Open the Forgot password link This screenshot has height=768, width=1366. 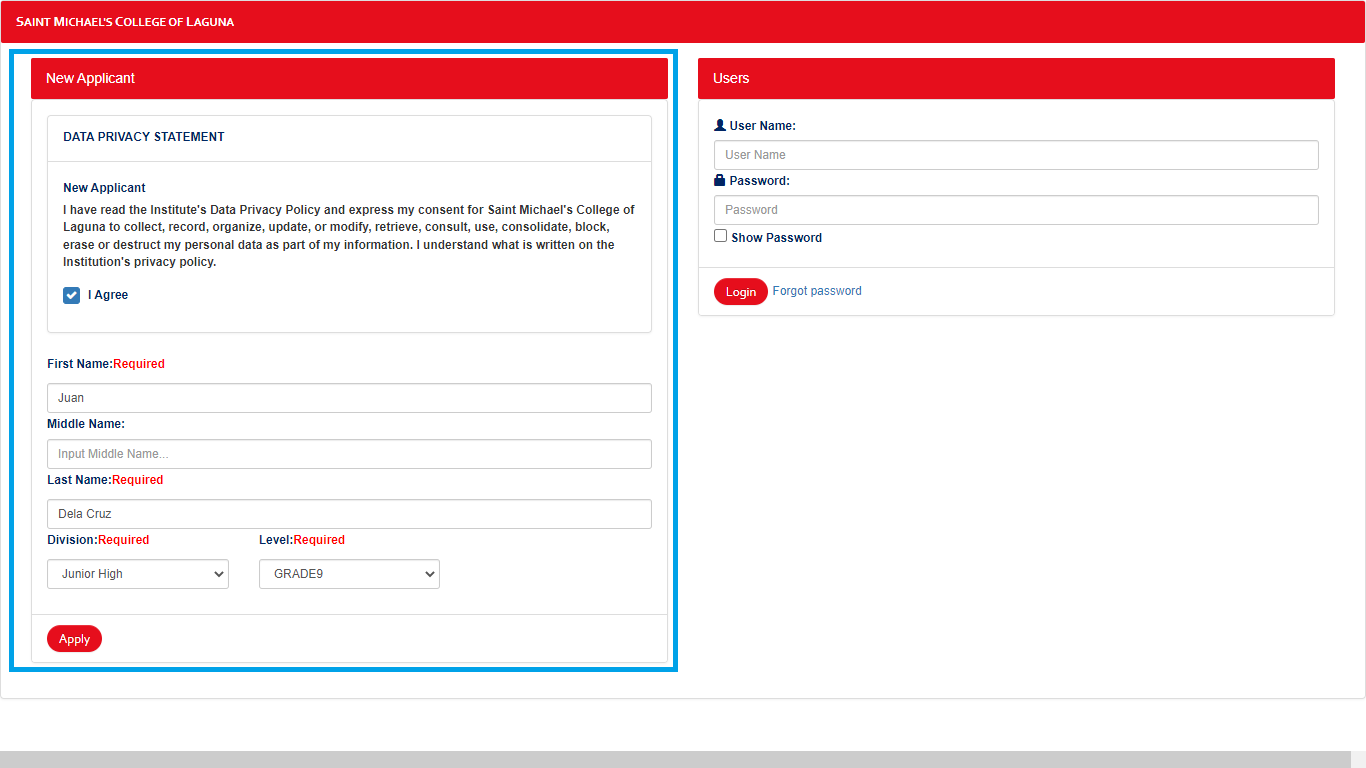click(816, 290)
